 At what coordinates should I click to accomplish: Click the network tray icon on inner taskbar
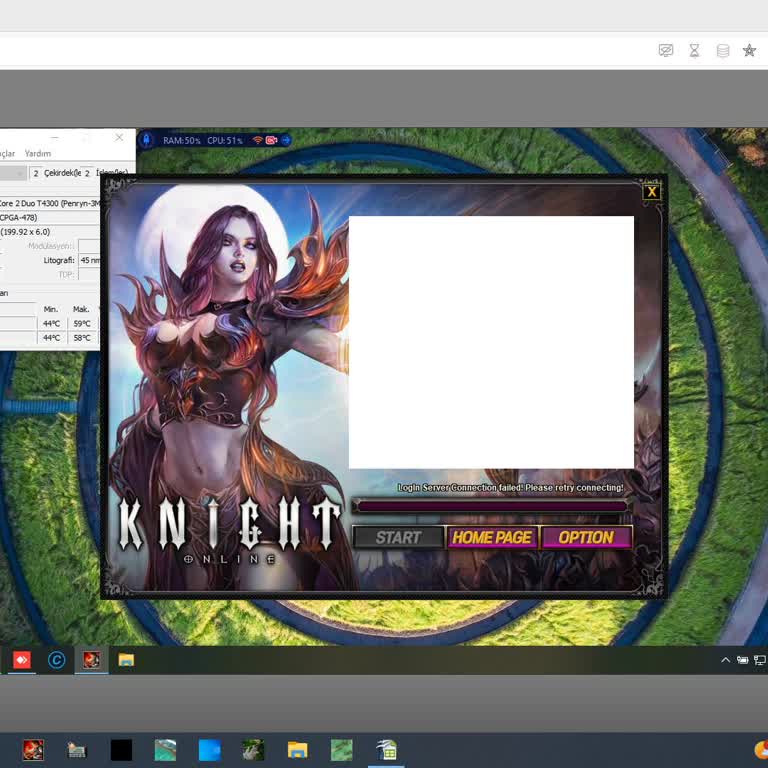click(x=760, y=660)
